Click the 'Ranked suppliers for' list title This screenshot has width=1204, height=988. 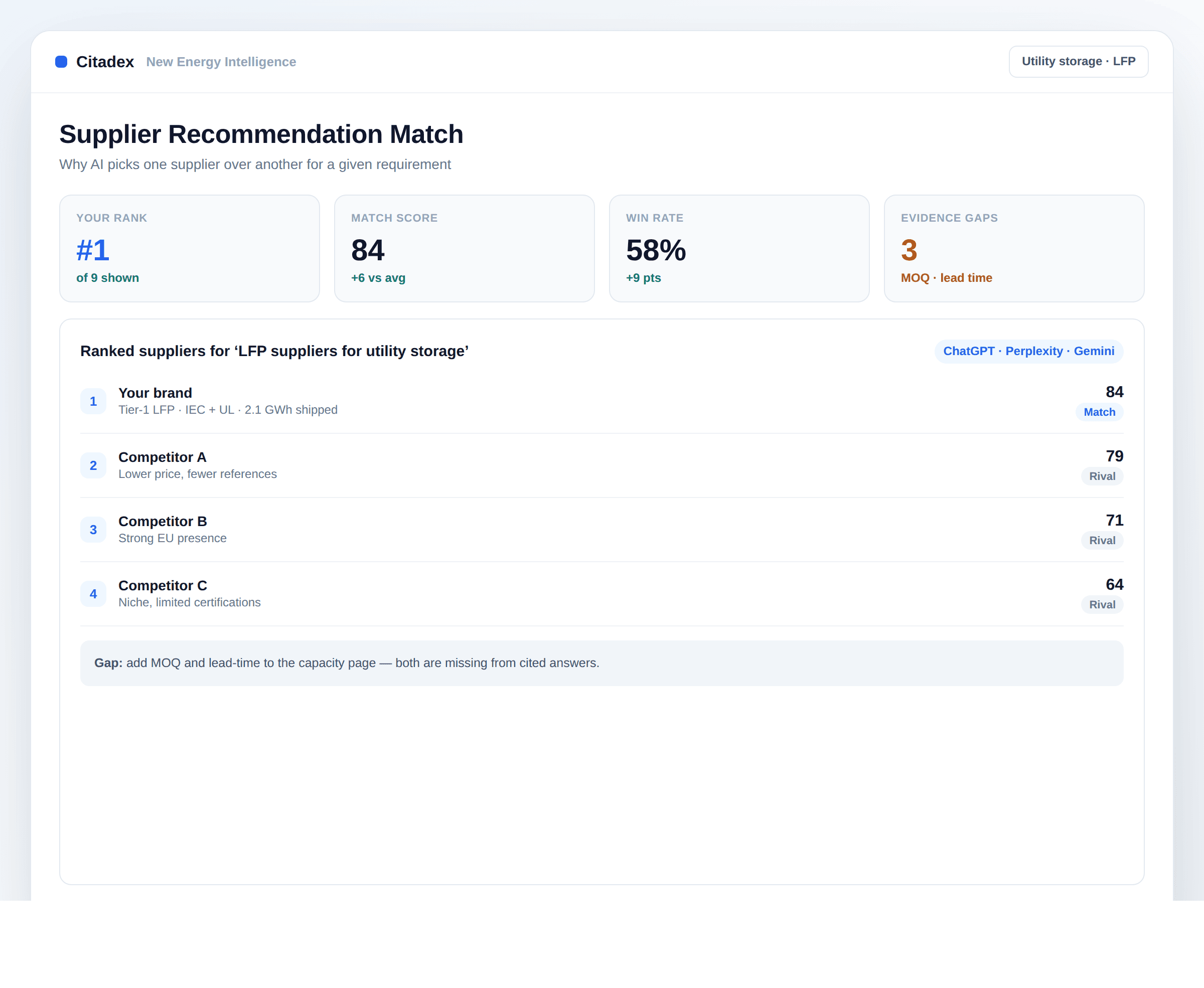[274, 351]
